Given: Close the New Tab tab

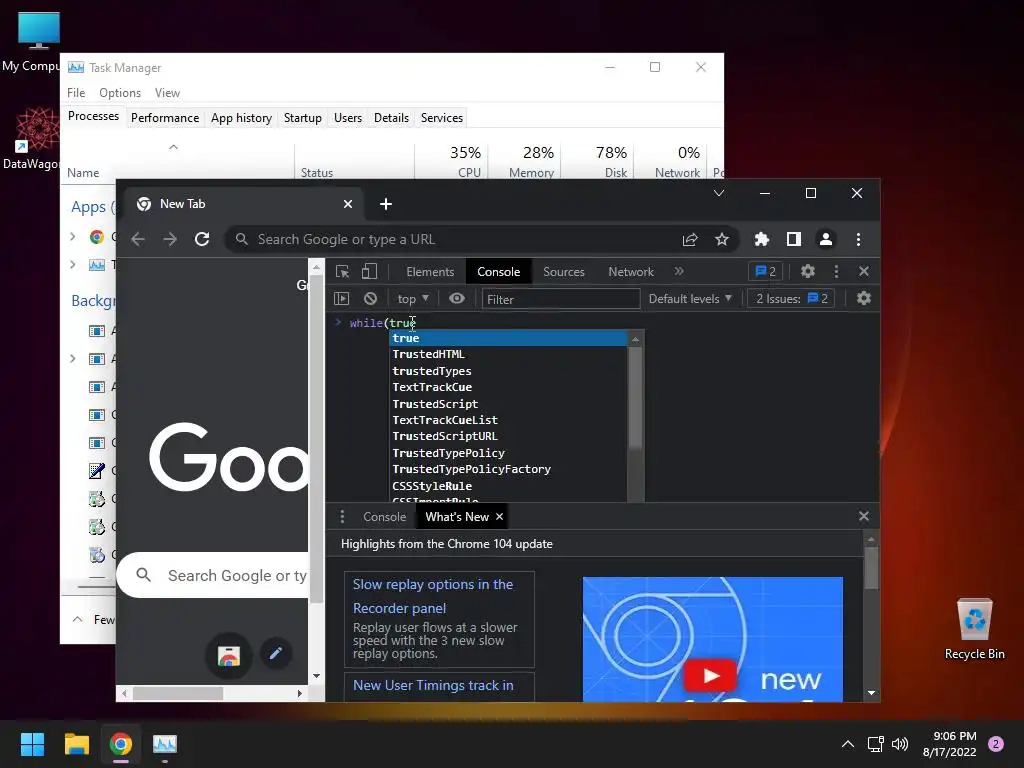Looking at the screenshot, I should [348, 204].
